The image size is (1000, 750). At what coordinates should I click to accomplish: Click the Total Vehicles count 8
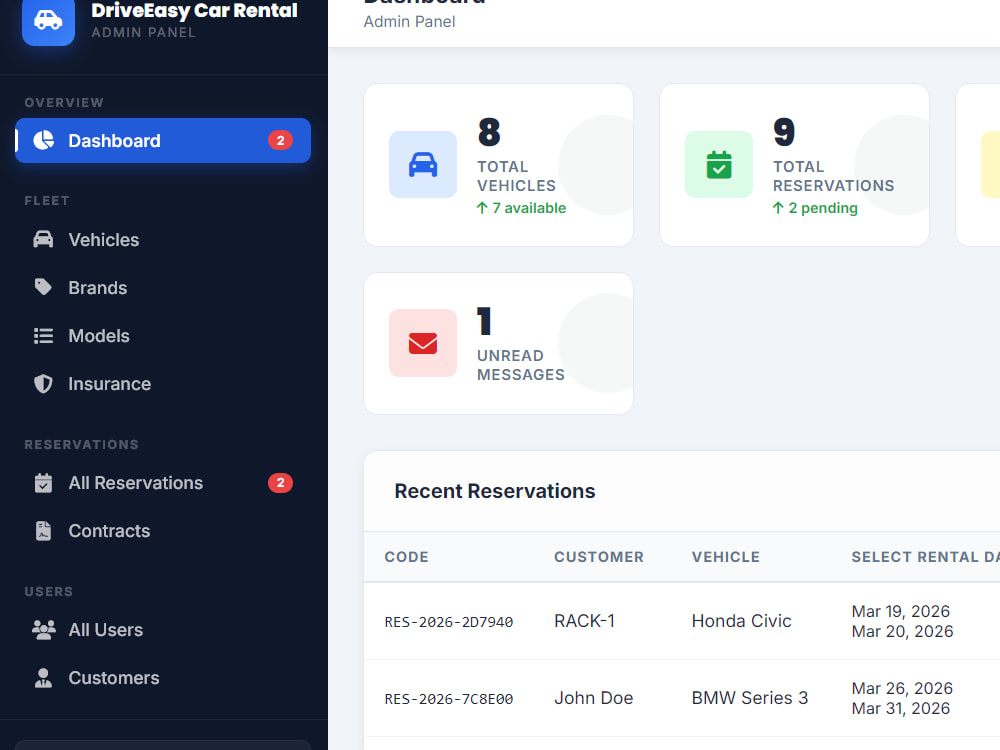(x=489, y=132)
